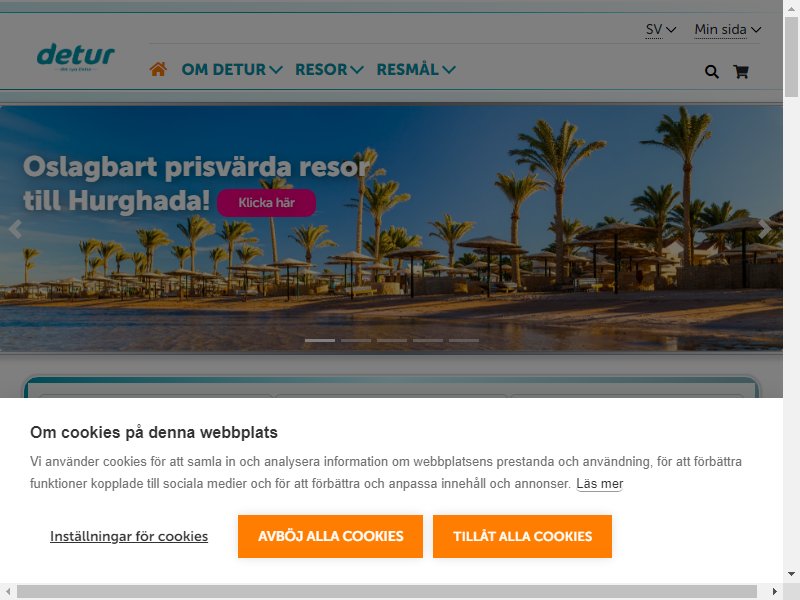Viewport: 800px width, 600px height.
Task: Click the horizontal scrollbar right arrow
Action: pos(774,591)
